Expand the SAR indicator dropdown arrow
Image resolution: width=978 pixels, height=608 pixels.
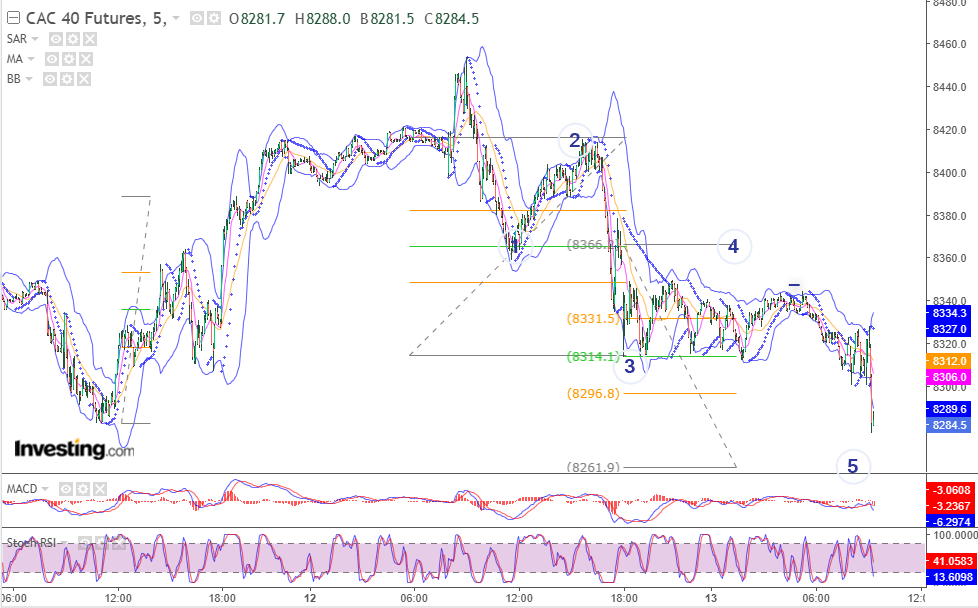(35, 39)
